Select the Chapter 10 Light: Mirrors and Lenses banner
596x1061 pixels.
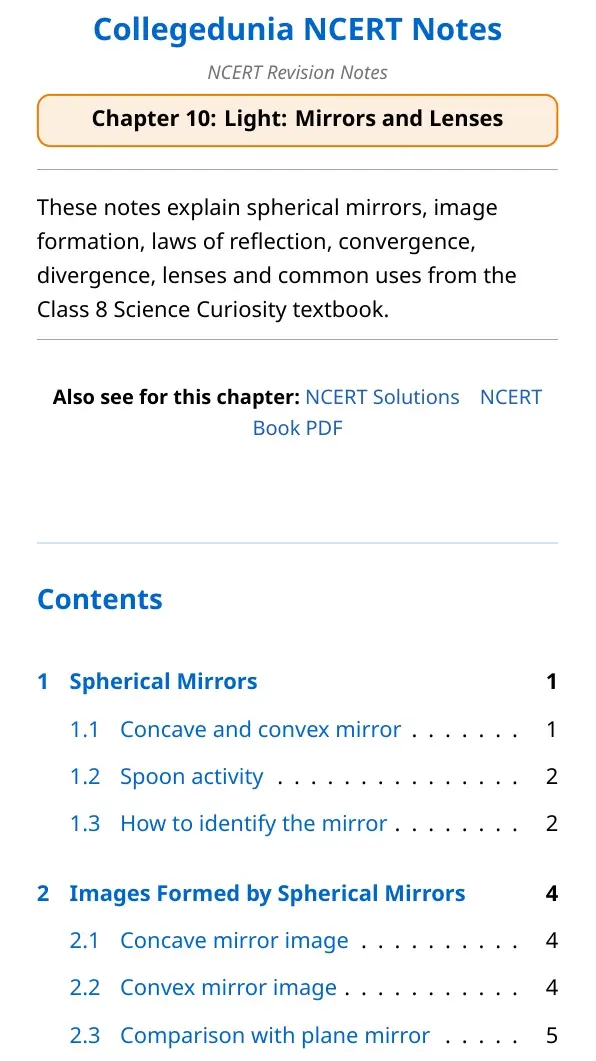[298, 120]
